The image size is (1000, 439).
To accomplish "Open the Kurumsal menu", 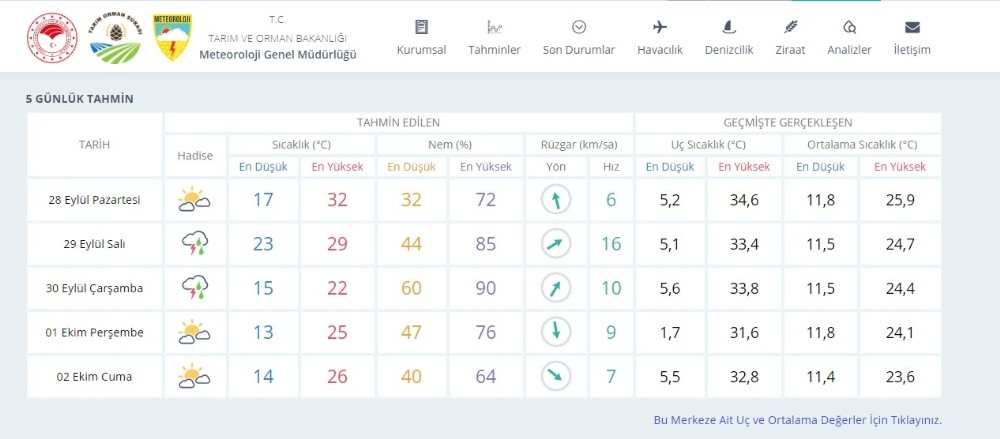I will (421, 37).
